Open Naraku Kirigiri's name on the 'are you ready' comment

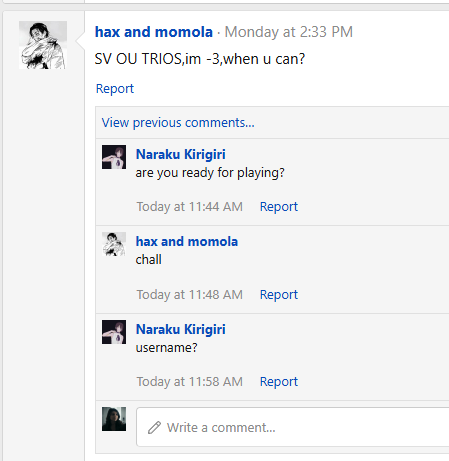181,154
